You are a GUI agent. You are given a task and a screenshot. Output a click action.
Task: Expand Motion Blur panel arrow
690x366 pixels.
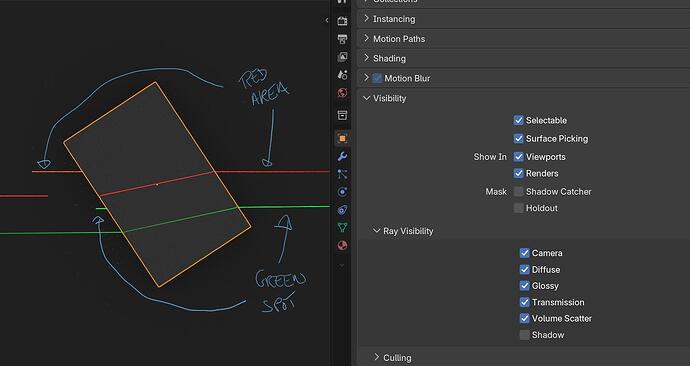point(366,78)
